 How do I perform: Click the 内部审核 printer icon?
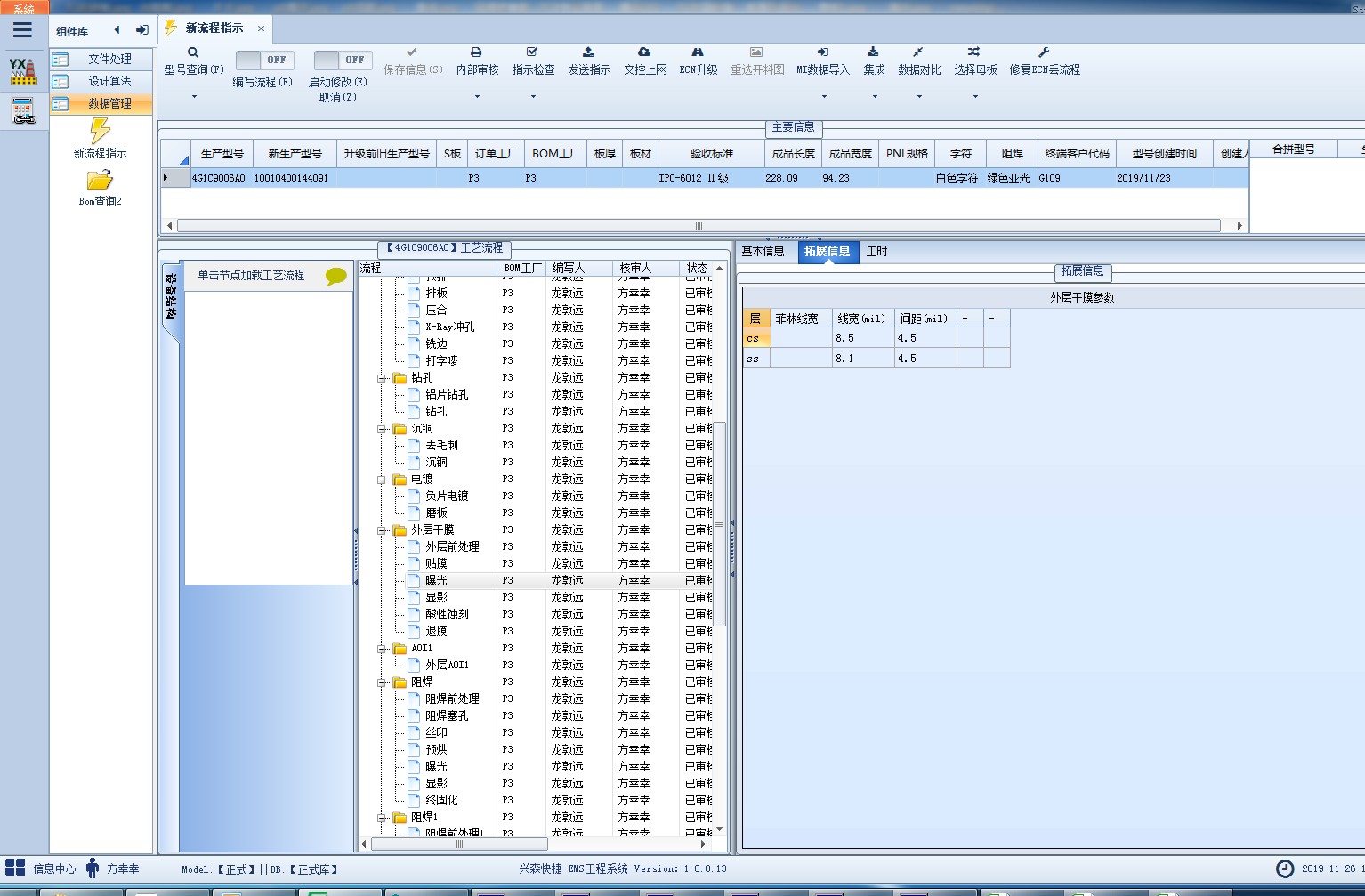(476, 52)
